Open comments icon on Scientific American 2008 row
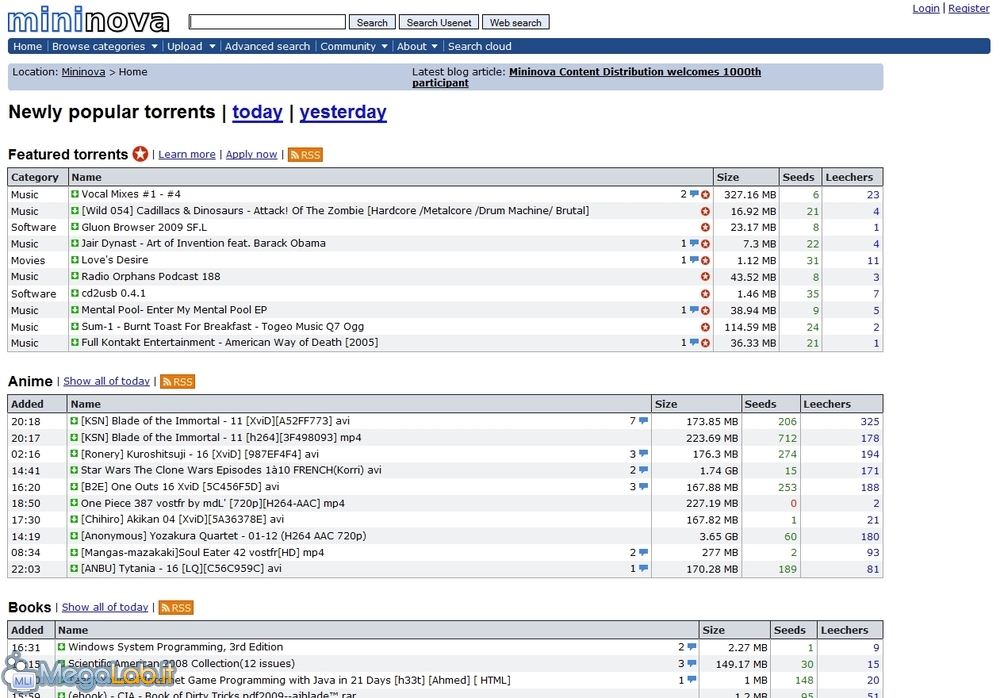Screen dimensions: 1000x698 (x=692, y=664)
